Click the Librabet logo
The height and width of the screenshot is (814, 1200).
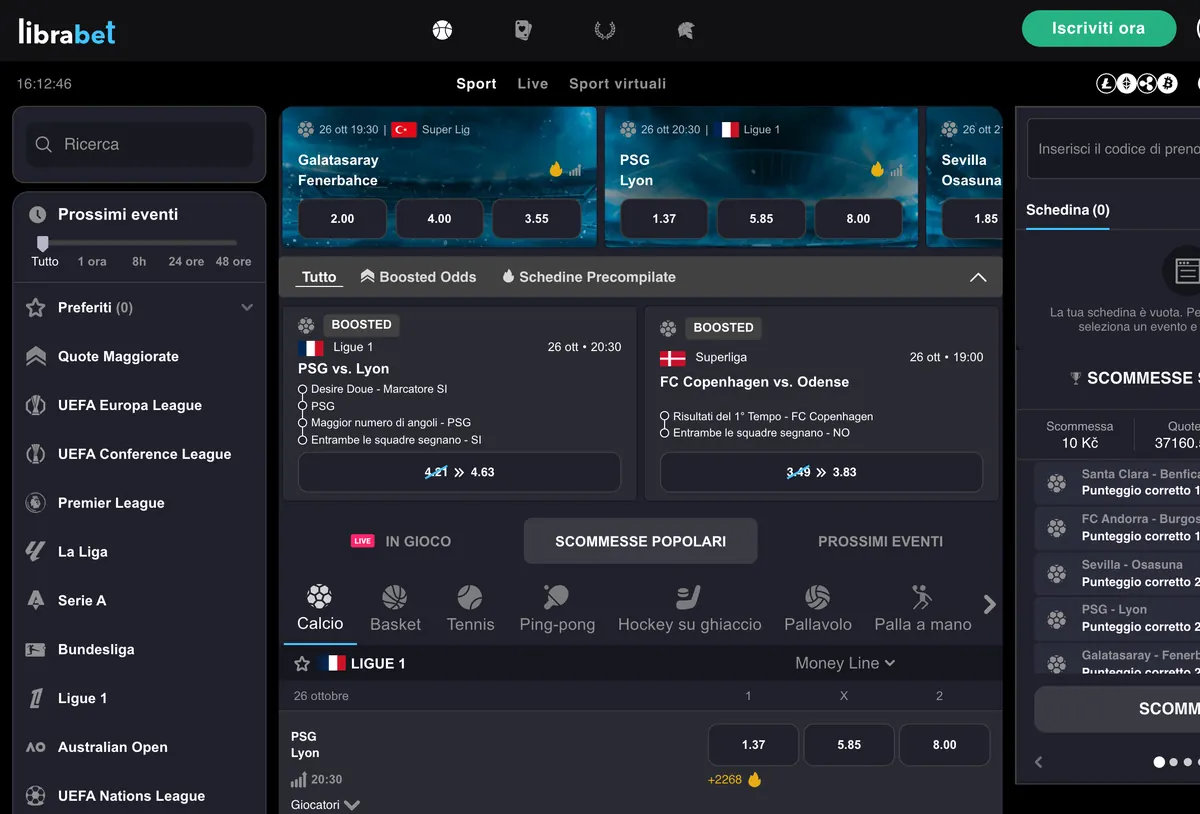coord(67,31)
